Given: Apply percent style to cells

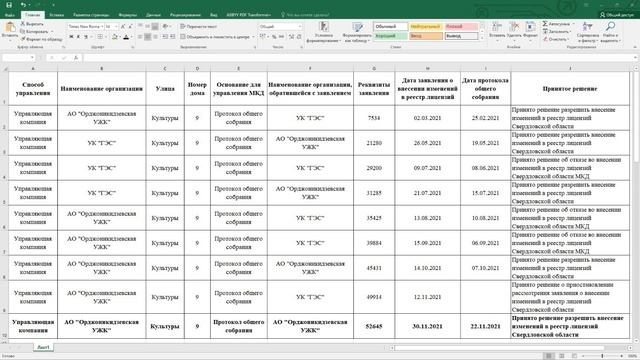Looking at the screenshot, I should pos(274,37).
